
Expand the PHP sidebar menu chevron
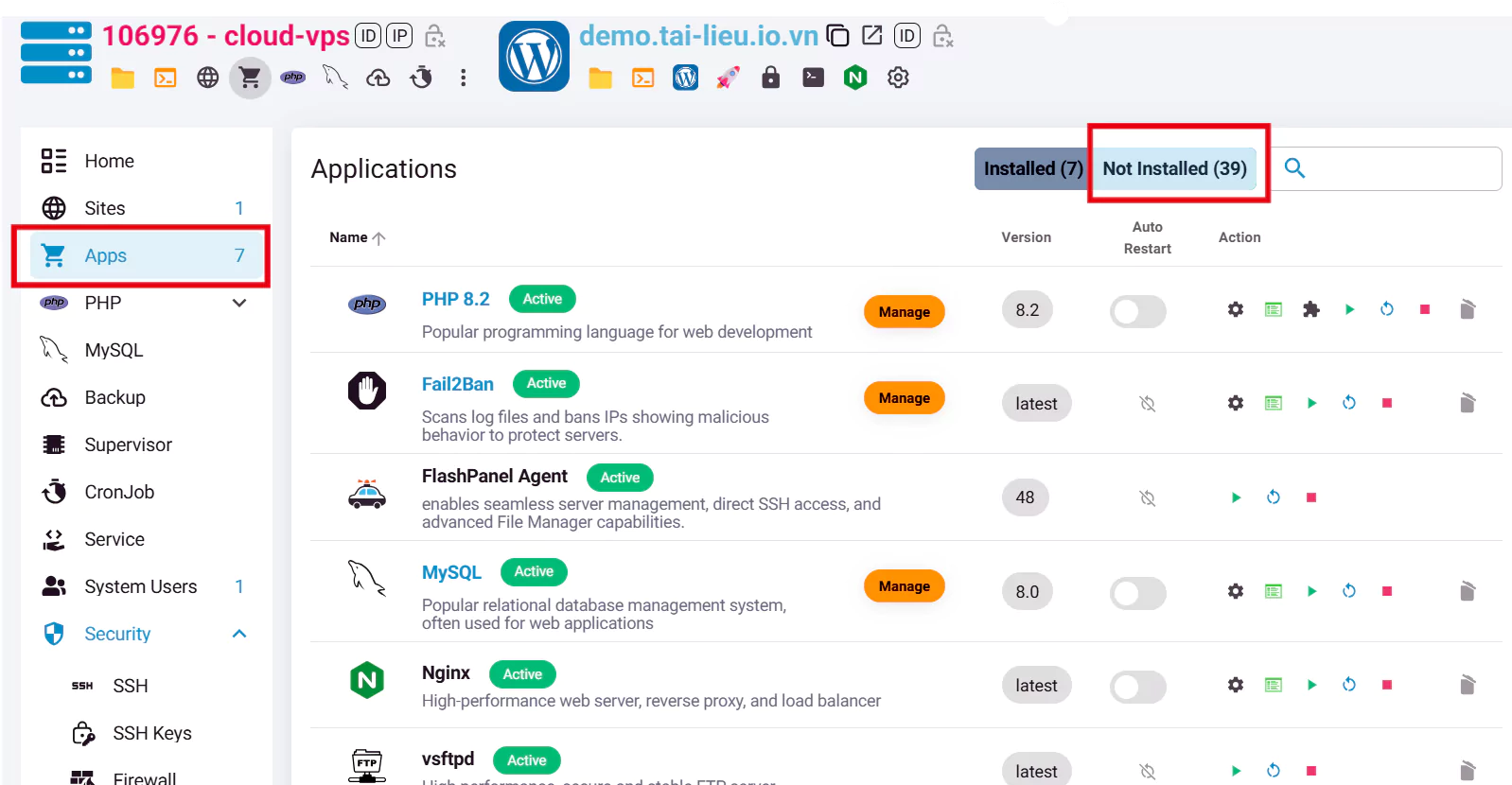pos(239,303)
